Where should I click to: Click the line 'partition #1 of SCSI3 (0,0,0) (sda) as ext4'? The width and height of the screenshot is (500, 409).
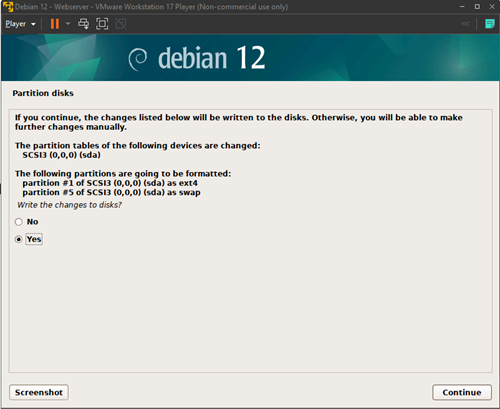coord(110,183)
